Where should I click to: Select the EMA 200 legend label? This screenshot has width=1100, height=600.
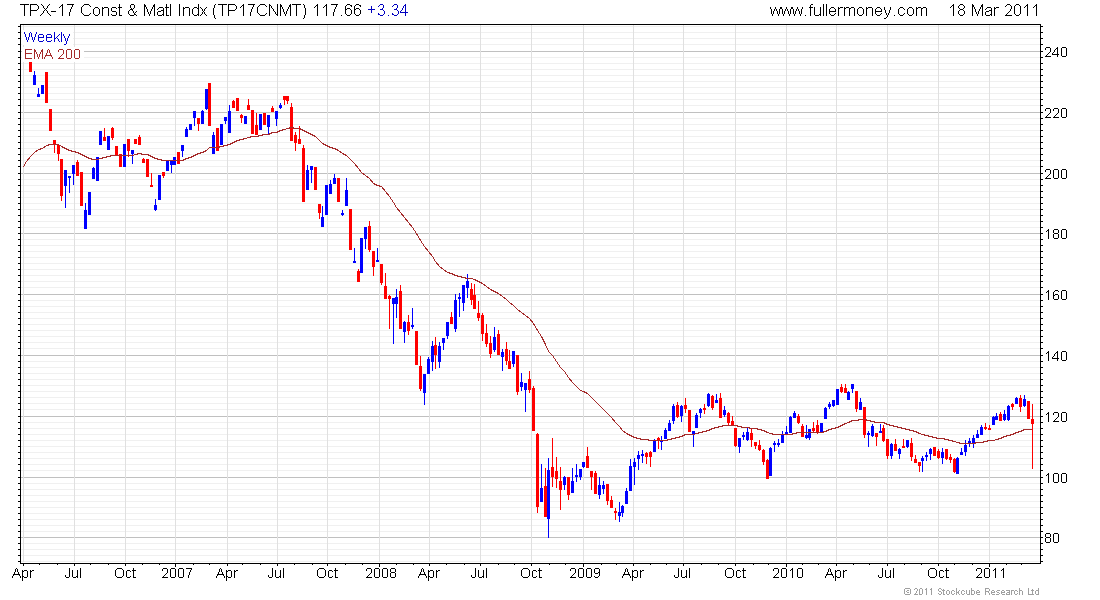coord(52,54)
